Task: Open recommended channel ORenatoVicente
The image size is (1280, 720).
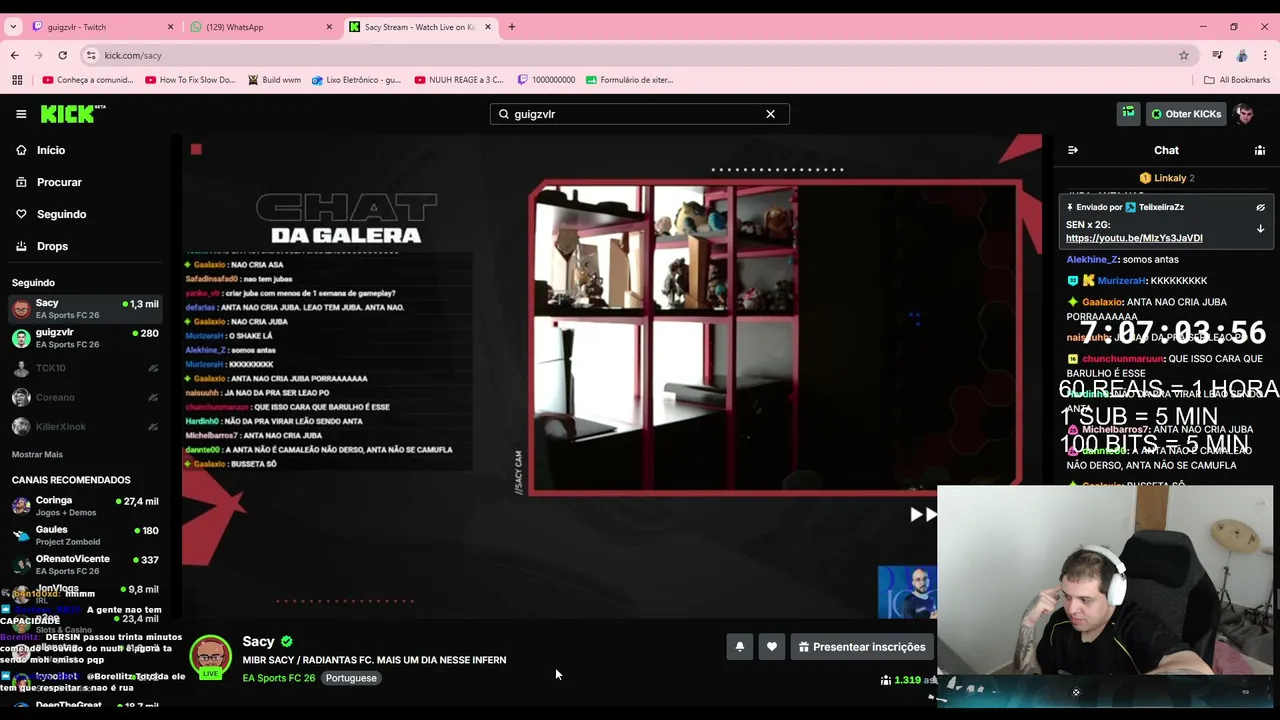Action: [x=85, y=565]
